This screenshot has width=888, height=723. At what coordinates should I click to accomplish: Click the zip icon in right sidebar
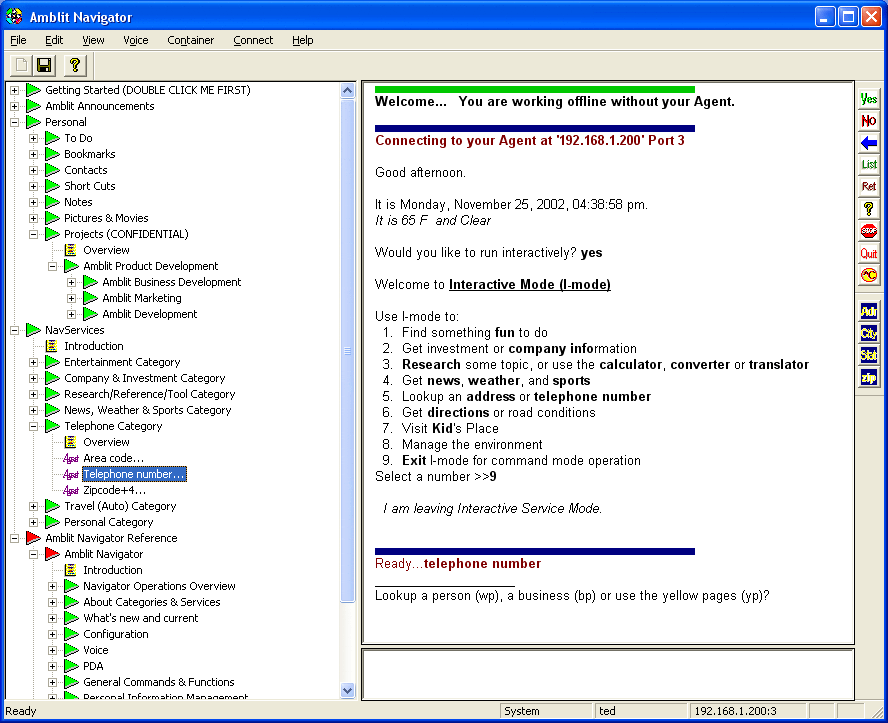869,377
